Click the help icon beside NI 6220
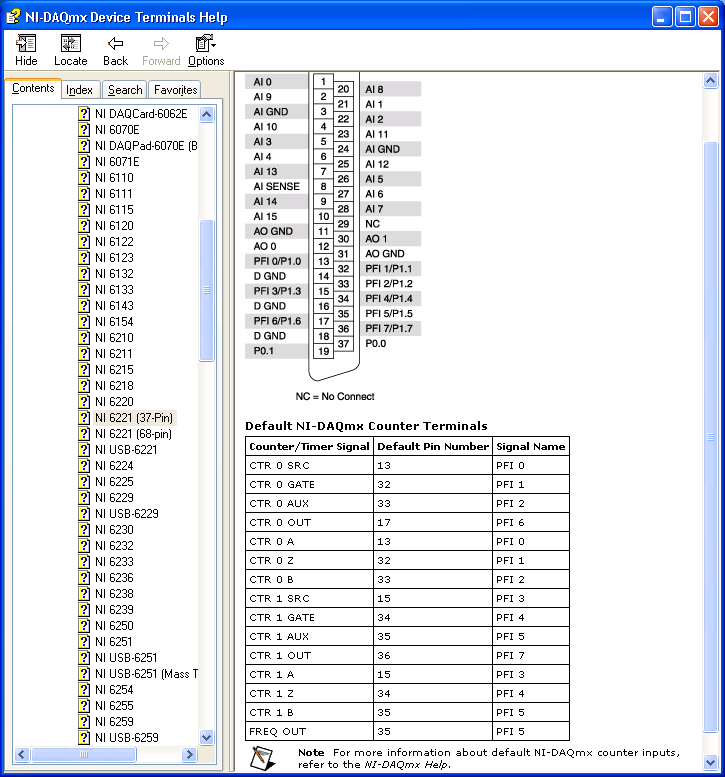This screenshot has width=725, height=777. 84,402
